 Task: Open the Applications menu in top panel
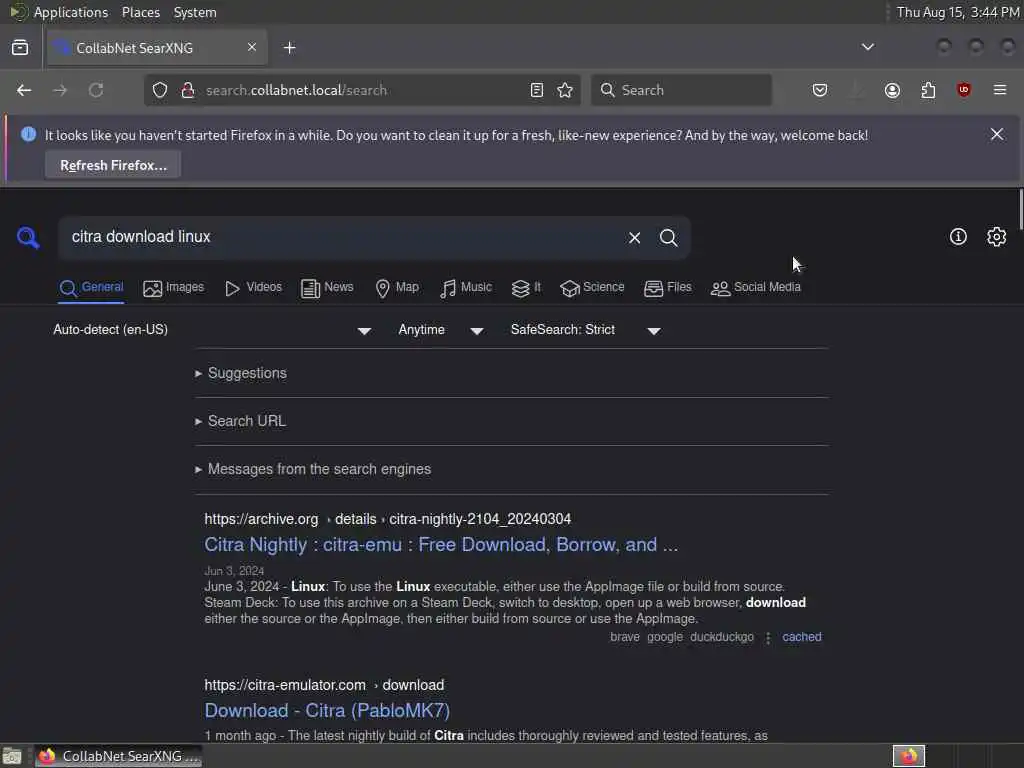click(71, 12)
